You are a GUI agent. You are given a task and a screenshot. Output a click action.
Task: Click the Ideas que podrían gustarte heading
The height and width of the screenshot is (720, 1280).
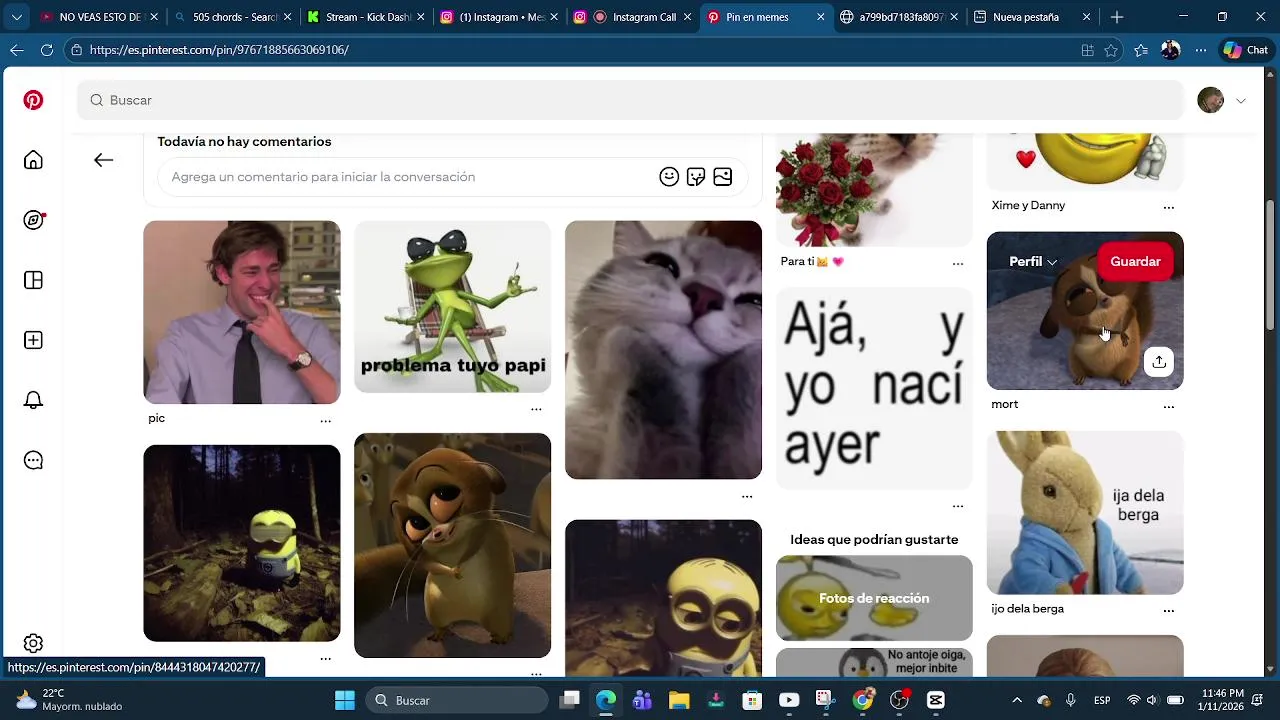point(874,539)
